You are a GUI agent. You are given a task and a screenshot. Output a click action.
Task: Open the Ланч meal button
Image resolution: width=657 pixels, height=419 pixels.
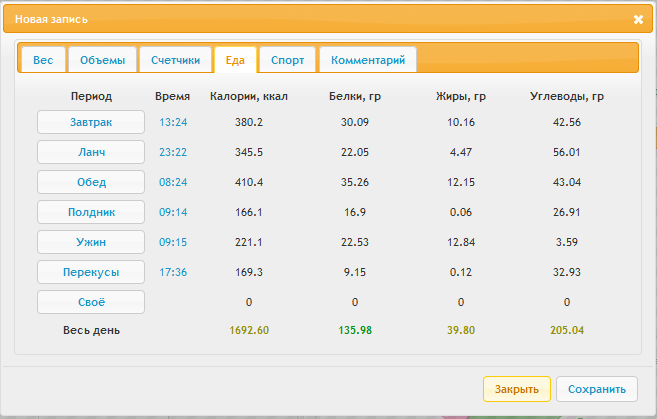[91, 152]
